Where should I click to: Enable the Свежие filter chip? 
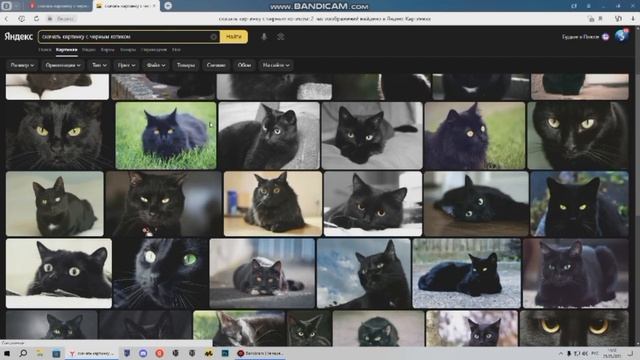[216, 65]
